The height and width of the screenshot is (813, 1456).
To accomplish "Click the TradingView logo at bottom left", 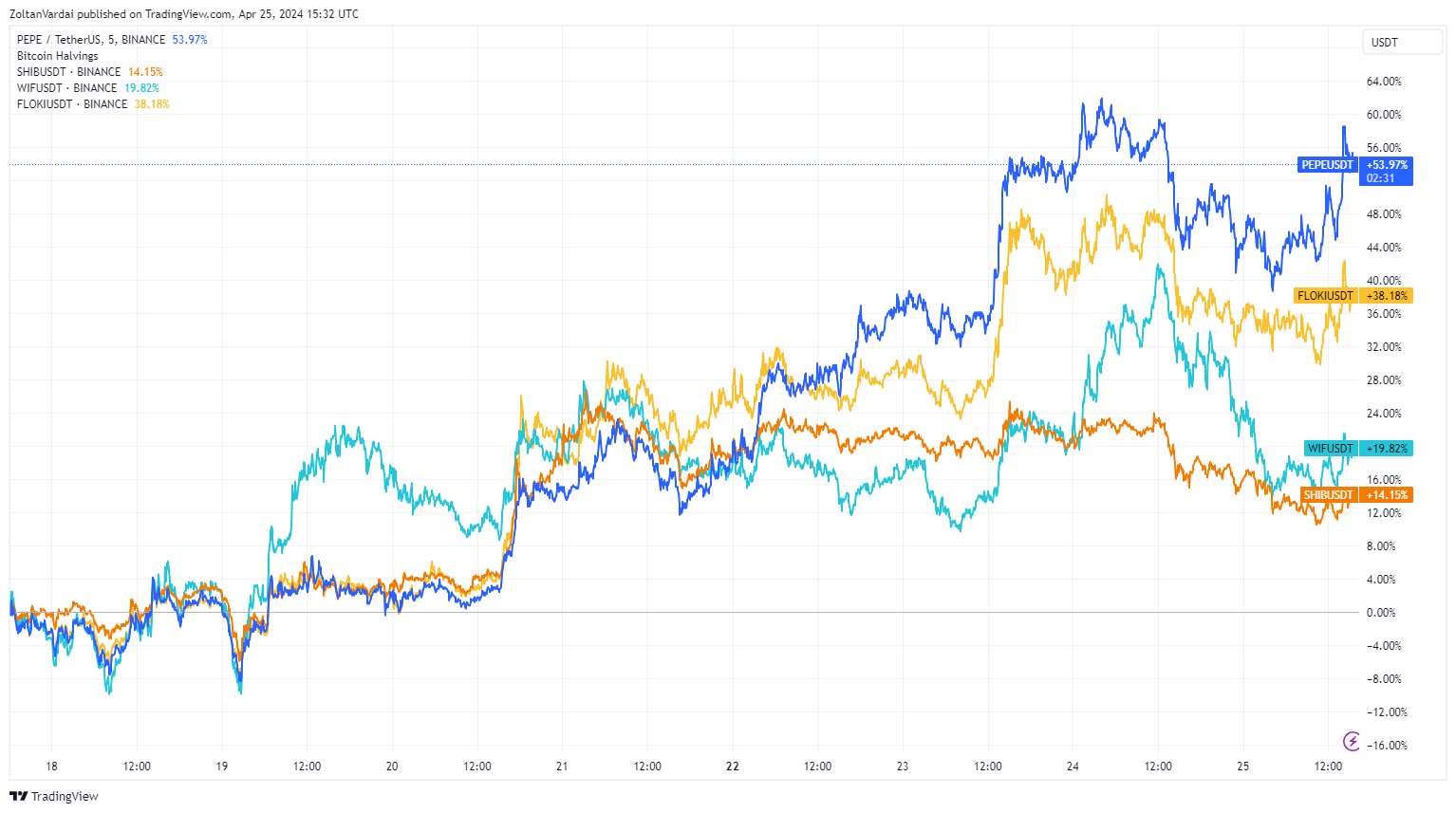I will point(54,796).
